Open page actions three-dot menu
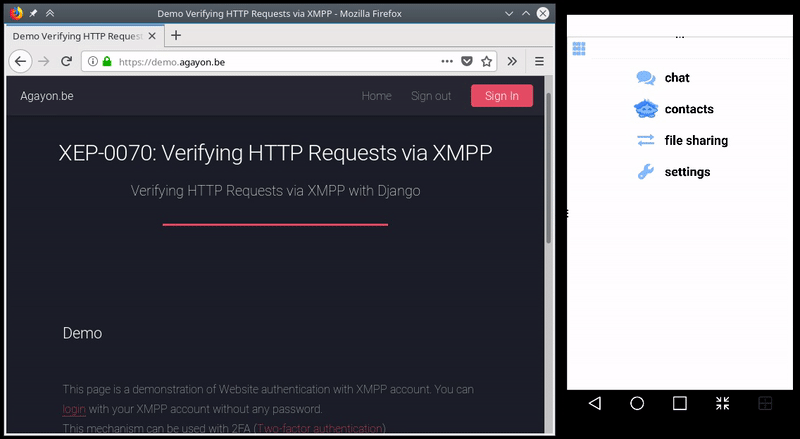This screenshot has width=800, height=439. [x=447, y=61]
